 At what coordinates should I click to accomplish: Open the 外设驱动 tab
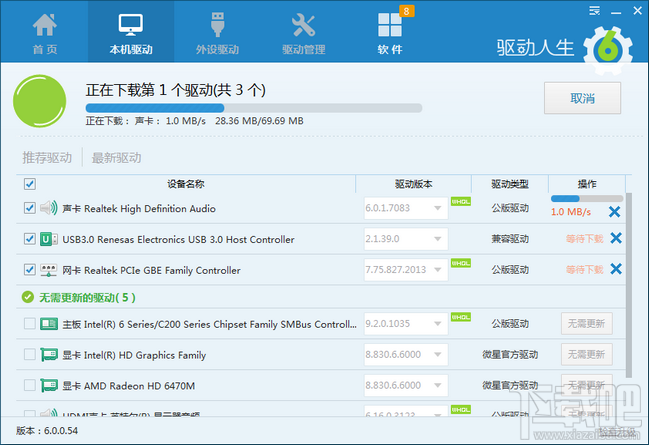tap(217, 33)
